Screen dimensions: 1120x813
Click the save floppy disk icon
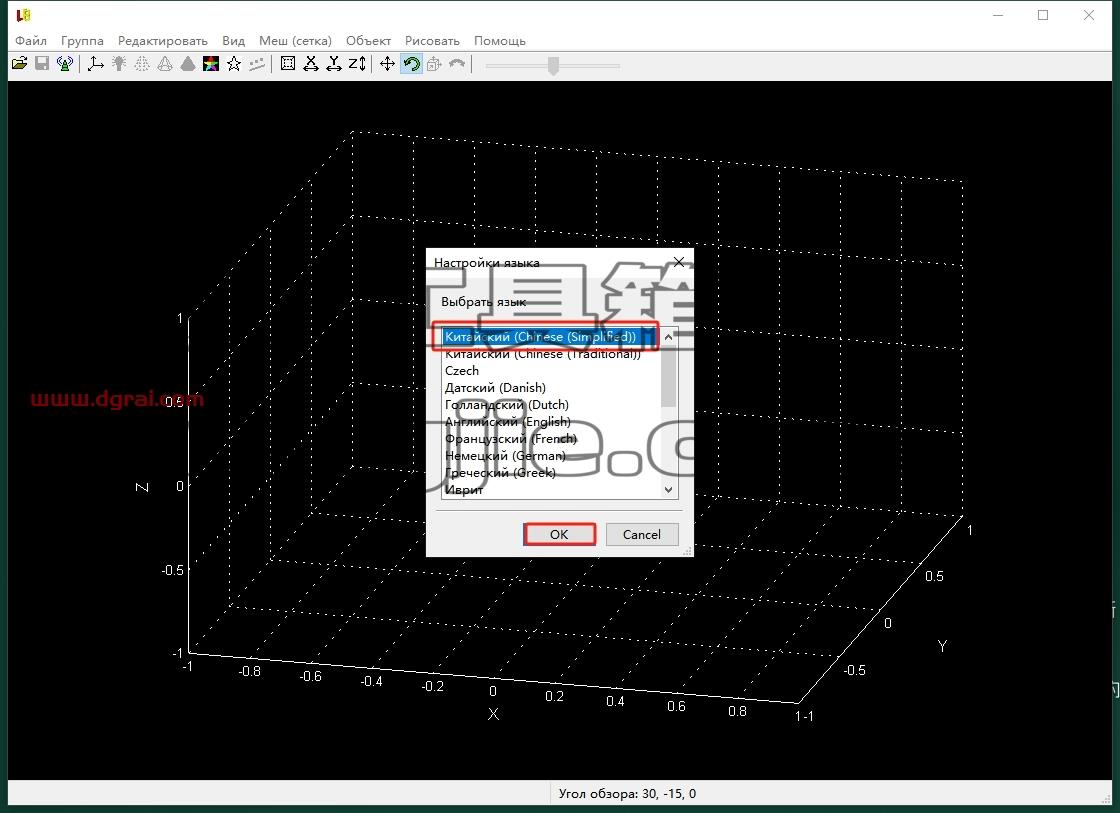(42, 64)
